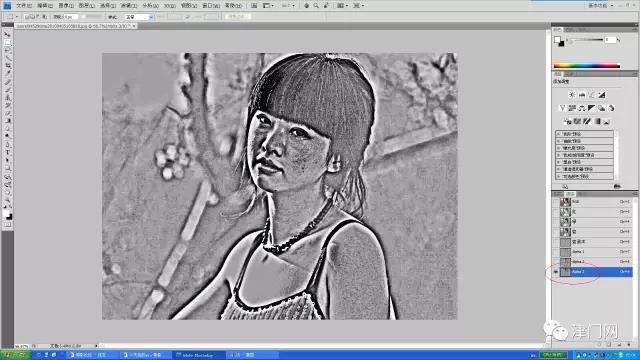Add an Invert adjustment
640x360 pixels.
coord(567,121)
